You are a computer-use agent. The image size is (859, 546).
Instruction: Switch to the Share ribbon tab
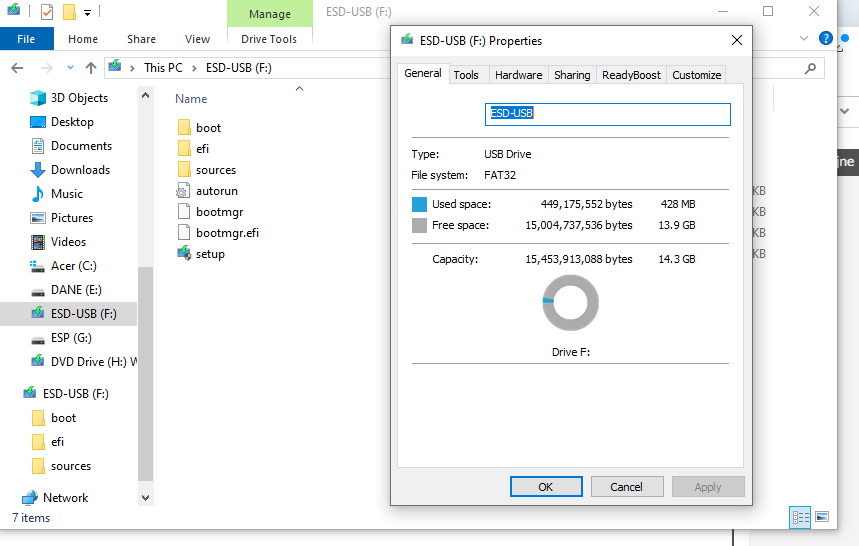click(x=141, y=39)
